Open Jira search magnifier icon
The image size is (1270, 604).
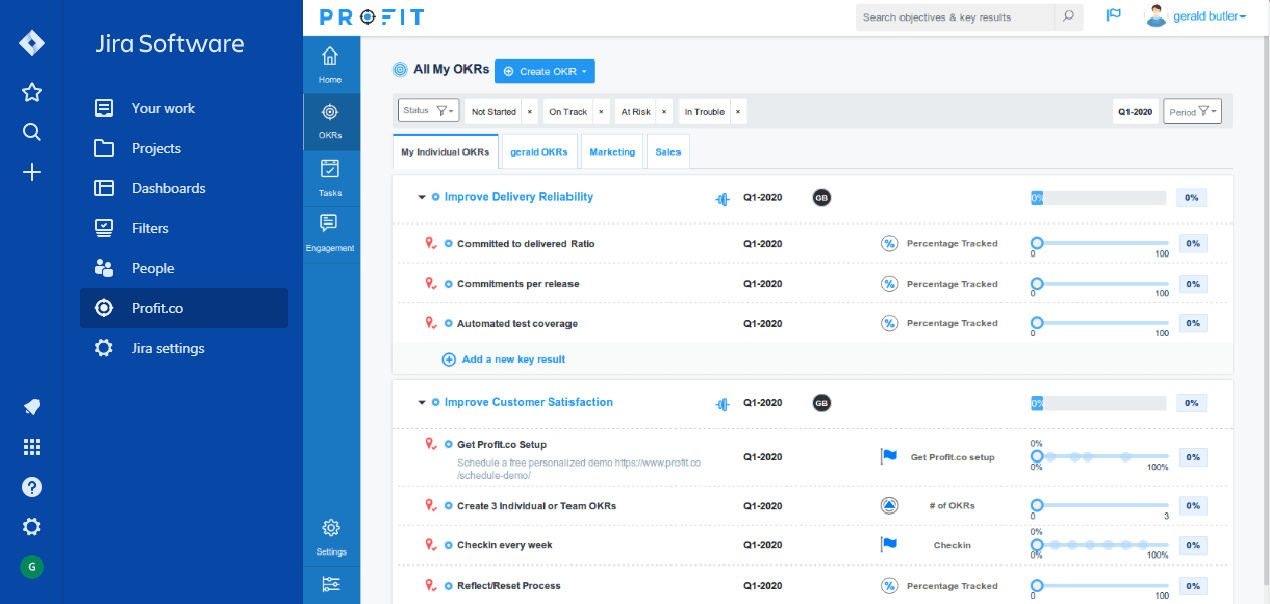(x=32, y=132)
